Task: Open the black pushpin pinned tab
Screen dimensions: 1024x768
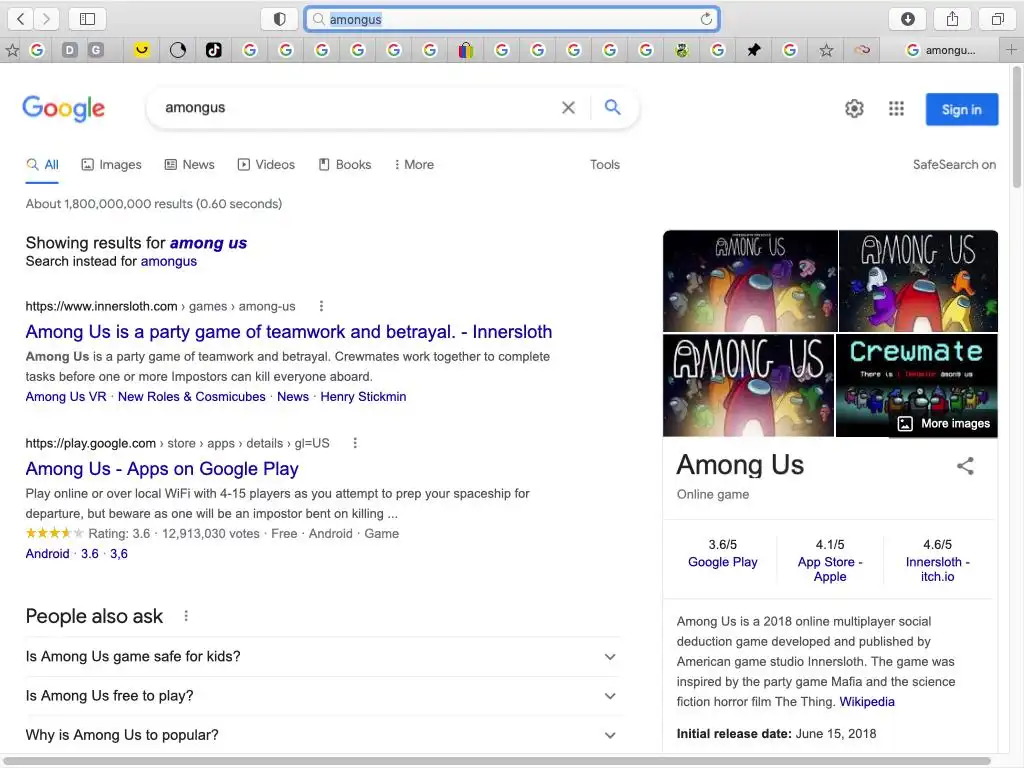Action: tap(754, 50)
